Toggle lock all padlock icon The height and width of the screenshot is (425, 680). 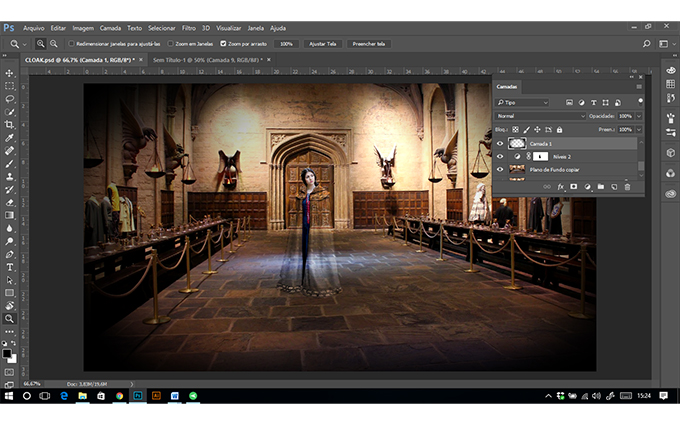559,130
